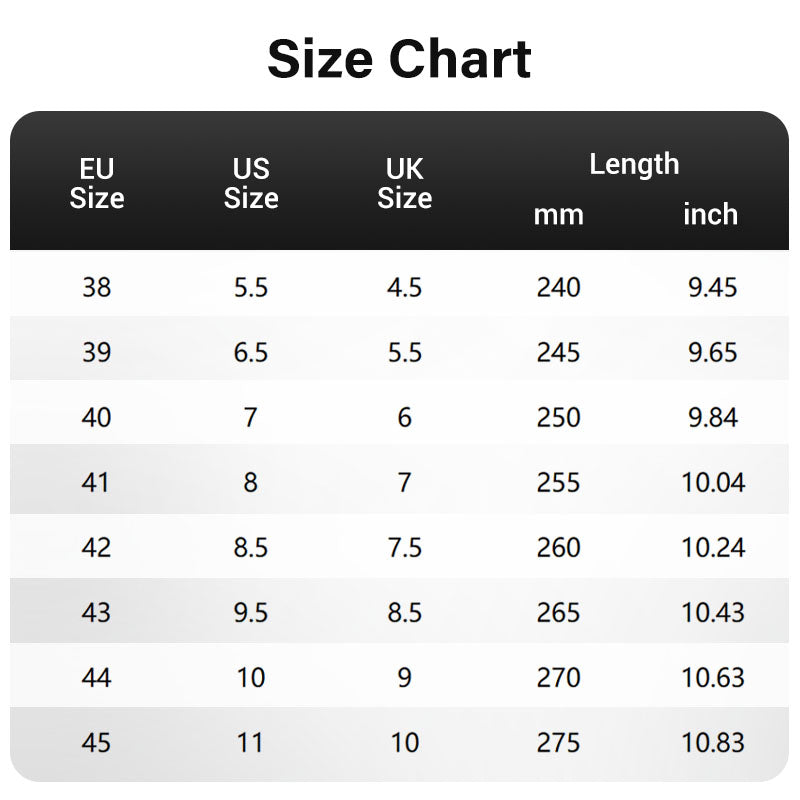The height and width of the screenshot is (800, 800).
Task: Click UK size 4.5 cell
Action: pos(404,288)
